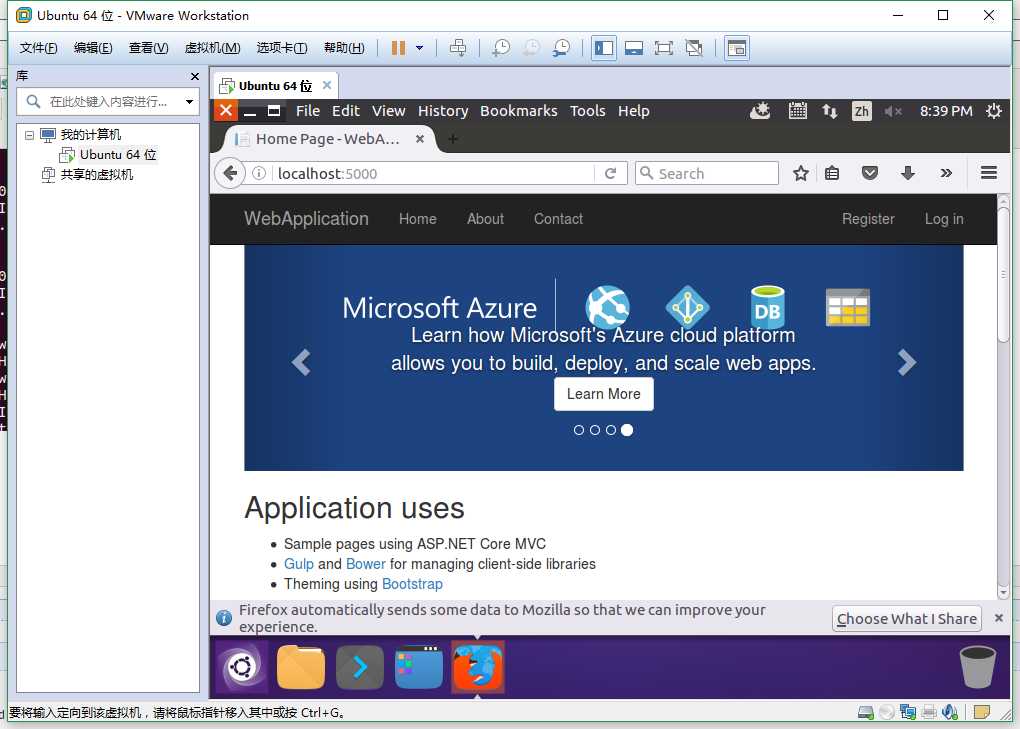Open the power options dropdown arrow beside pause

click(420, 47)
